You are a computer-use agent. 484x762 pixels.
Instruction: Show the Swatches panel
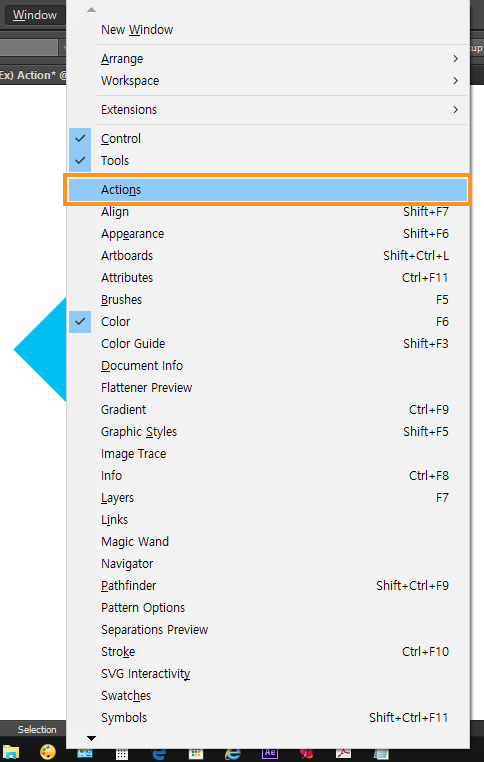tap(268, 696)
